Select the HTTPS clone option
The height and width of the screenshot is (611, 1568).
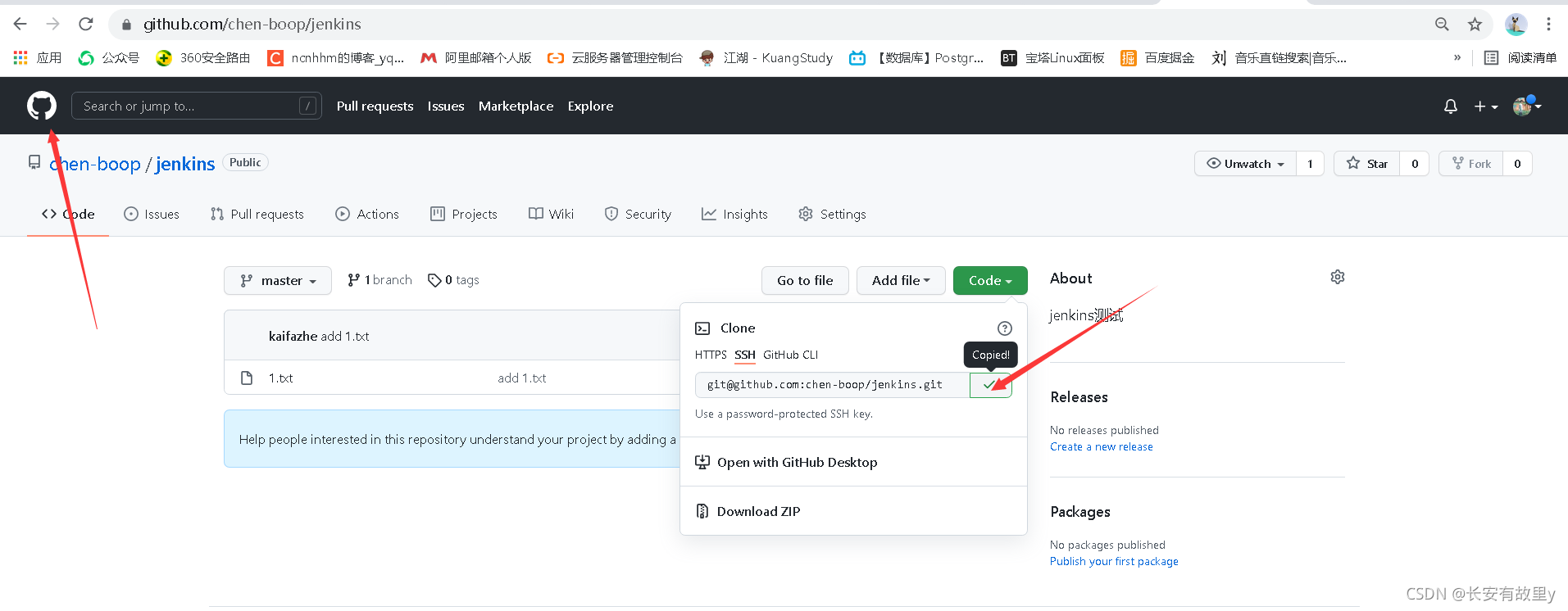click(711, 355)
